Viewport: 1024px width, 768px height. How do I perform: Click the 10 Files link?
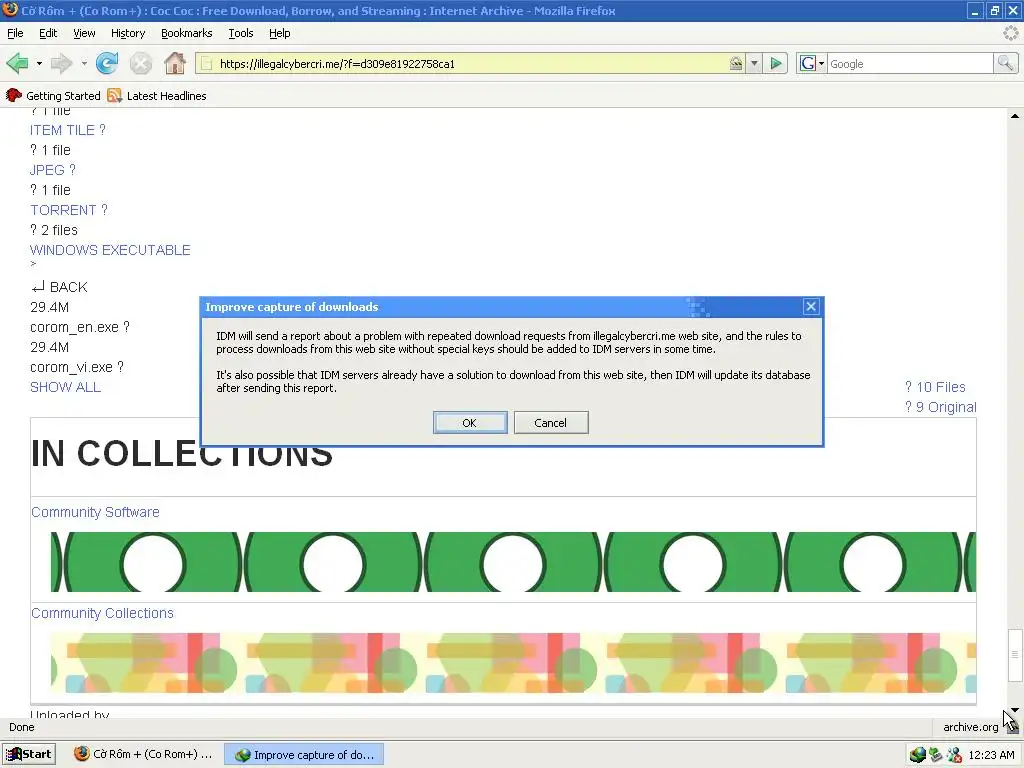(935, 387)
